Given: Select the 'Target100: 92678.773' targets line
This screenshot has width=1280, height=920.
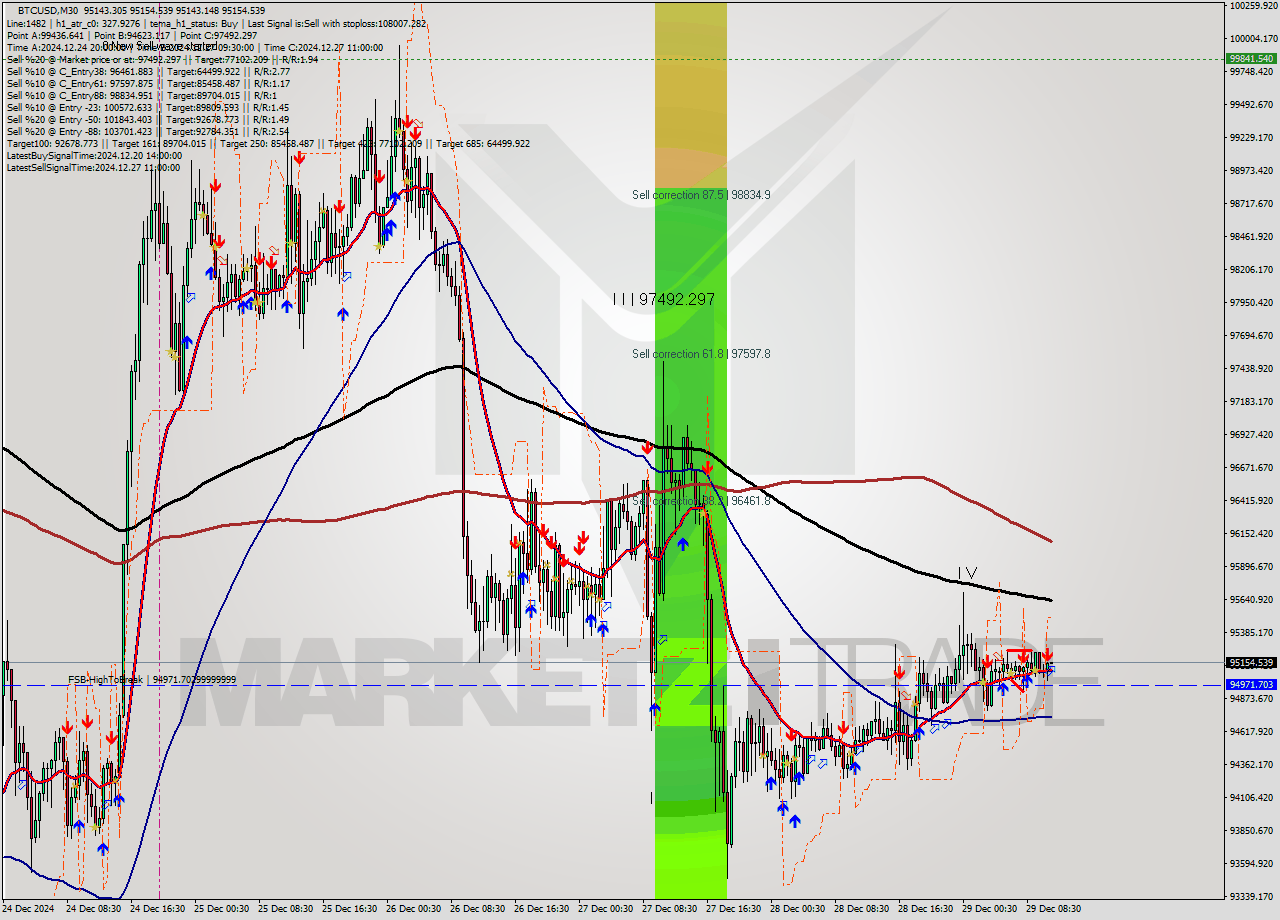Looking at the screenshot, I should click(268, 143).
